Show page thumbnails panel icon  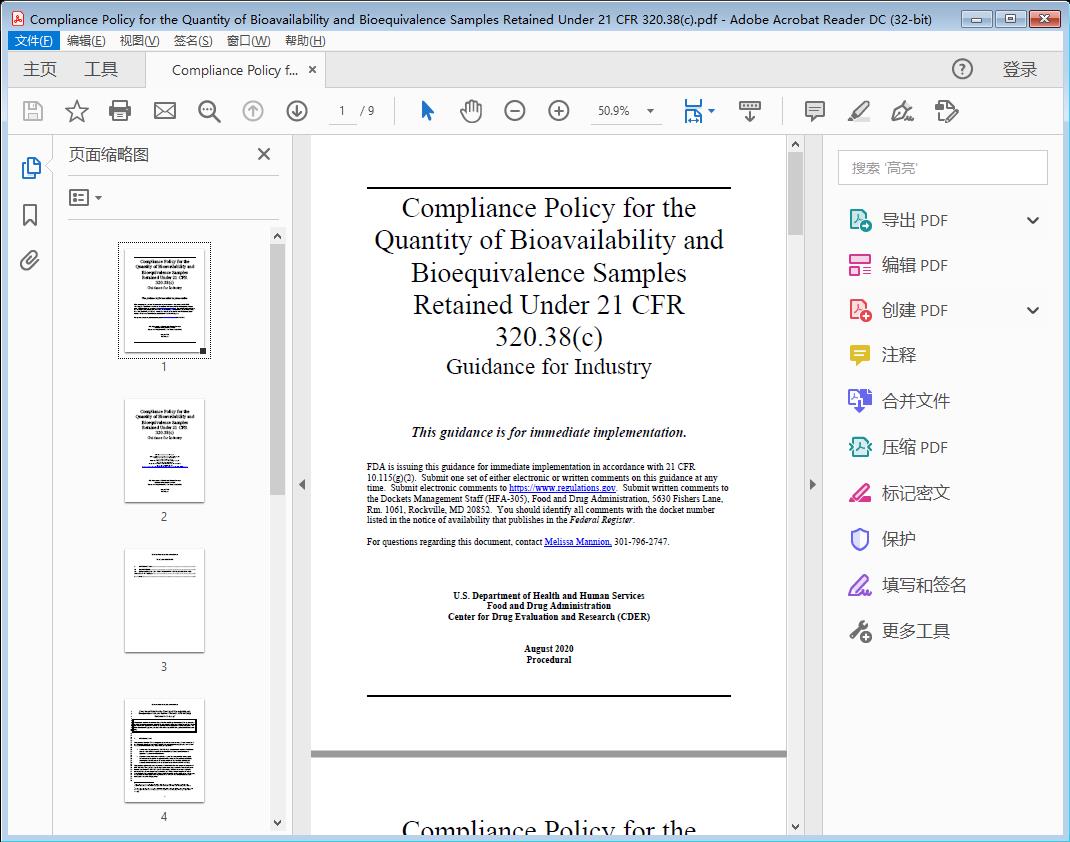31,168
